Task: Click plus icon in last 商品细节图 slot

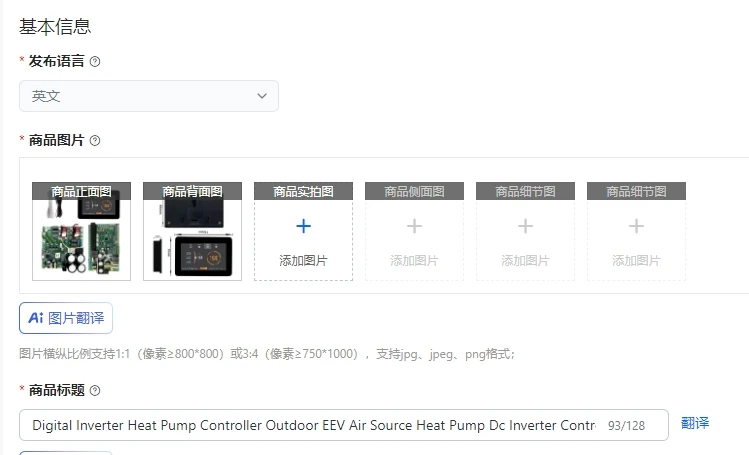Action: 636,226
